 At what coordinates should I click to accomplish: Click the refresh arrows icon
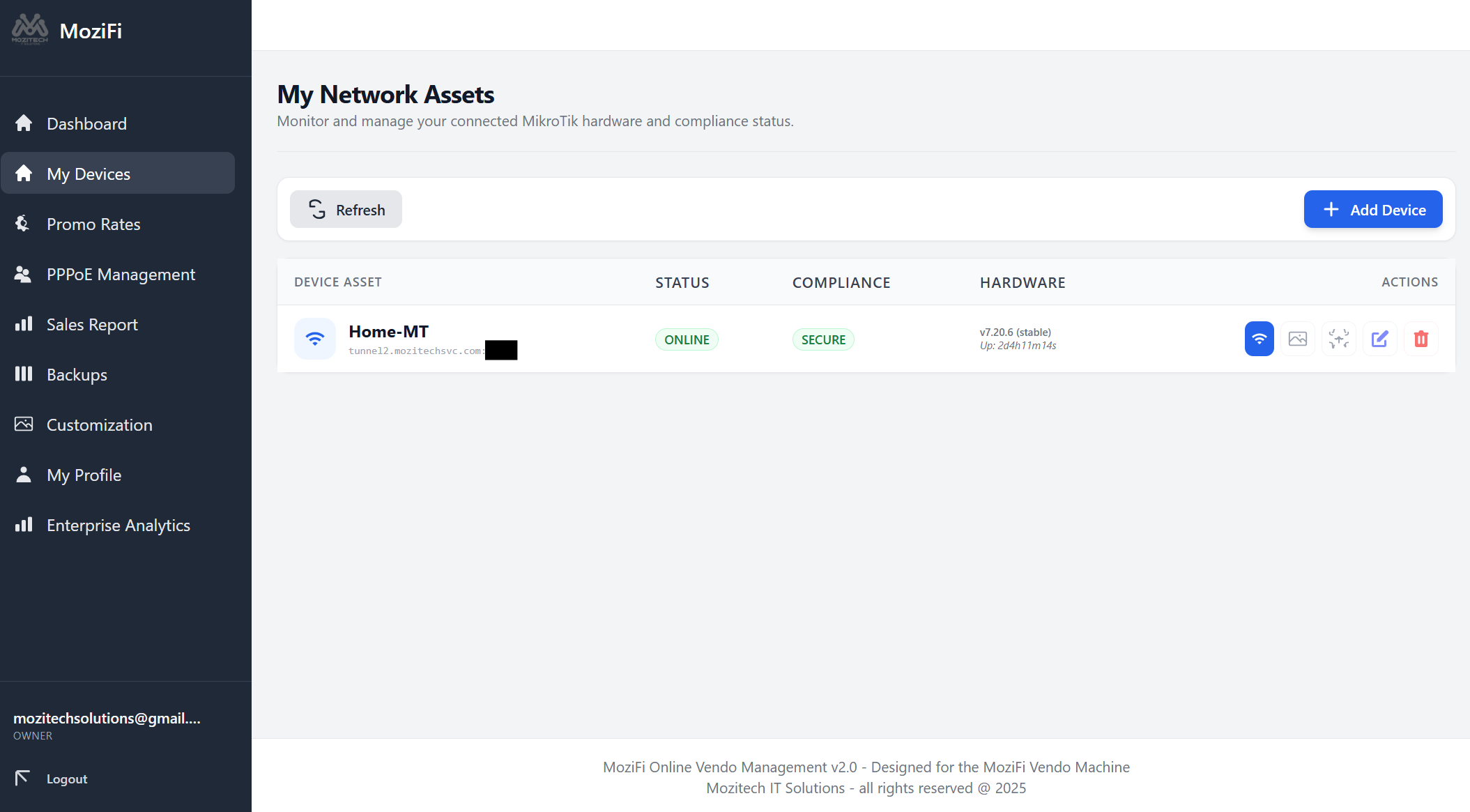tap(317, 209)
